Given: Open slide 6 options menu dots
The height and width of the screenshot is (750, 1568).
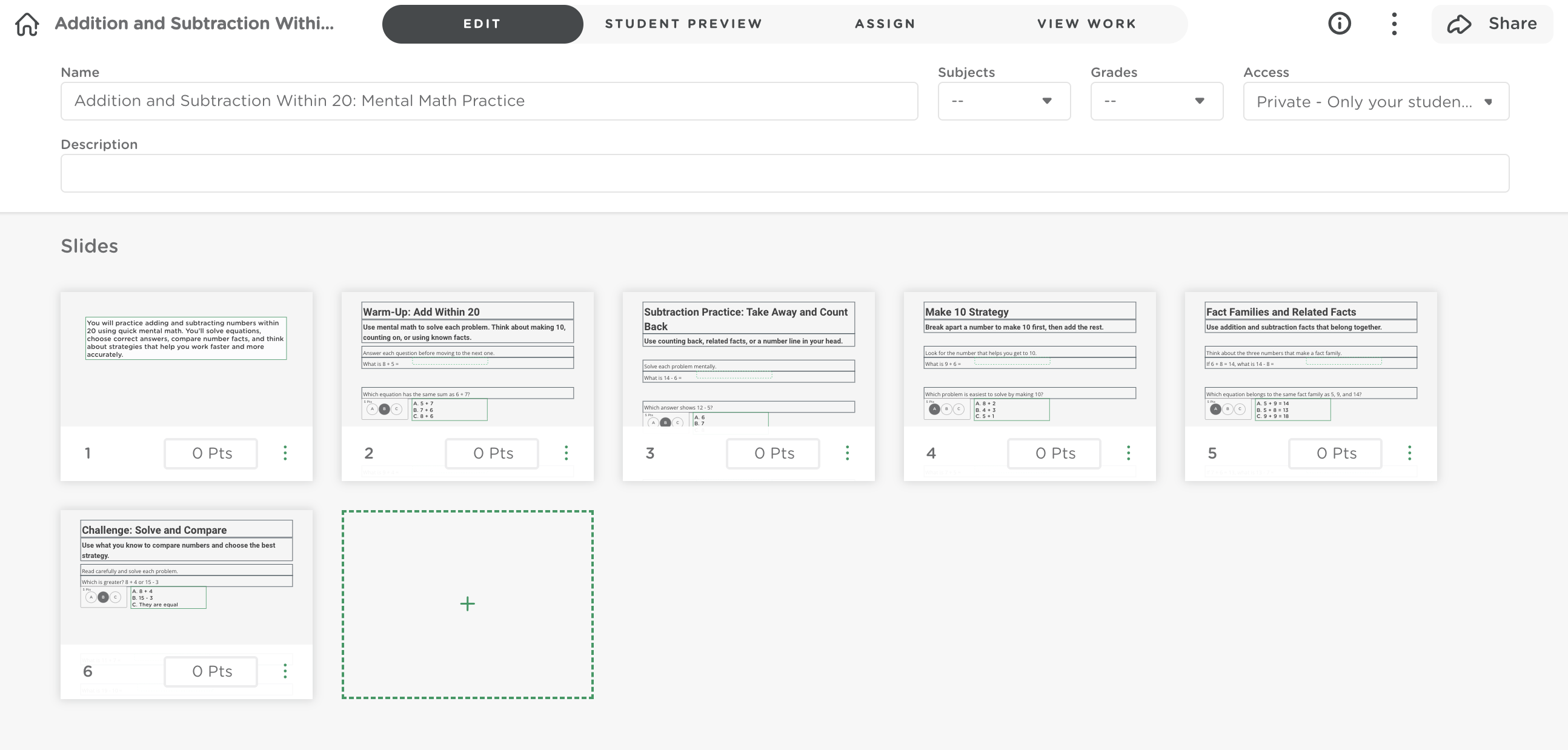Looking at the screenshot, I should [285, 671].
